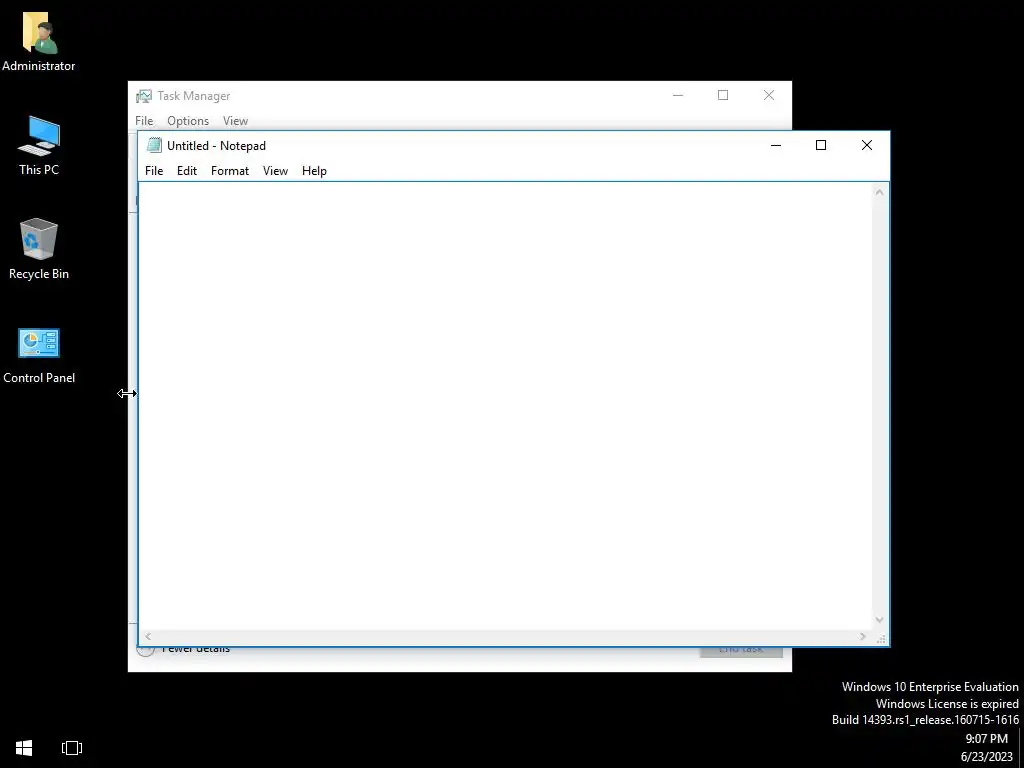Minimize the Notepad window
Image resolution: width=1024 pixels, height=768 pixels.
pos(776,145)
